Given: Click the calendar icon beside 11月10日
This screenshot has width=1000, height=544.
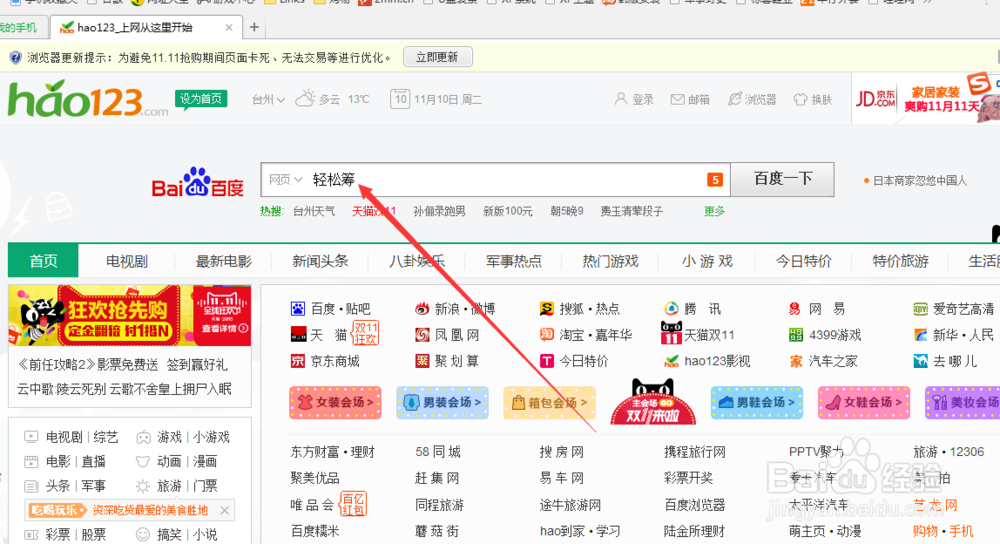Looking at the screenshot, I should [400, 99].
